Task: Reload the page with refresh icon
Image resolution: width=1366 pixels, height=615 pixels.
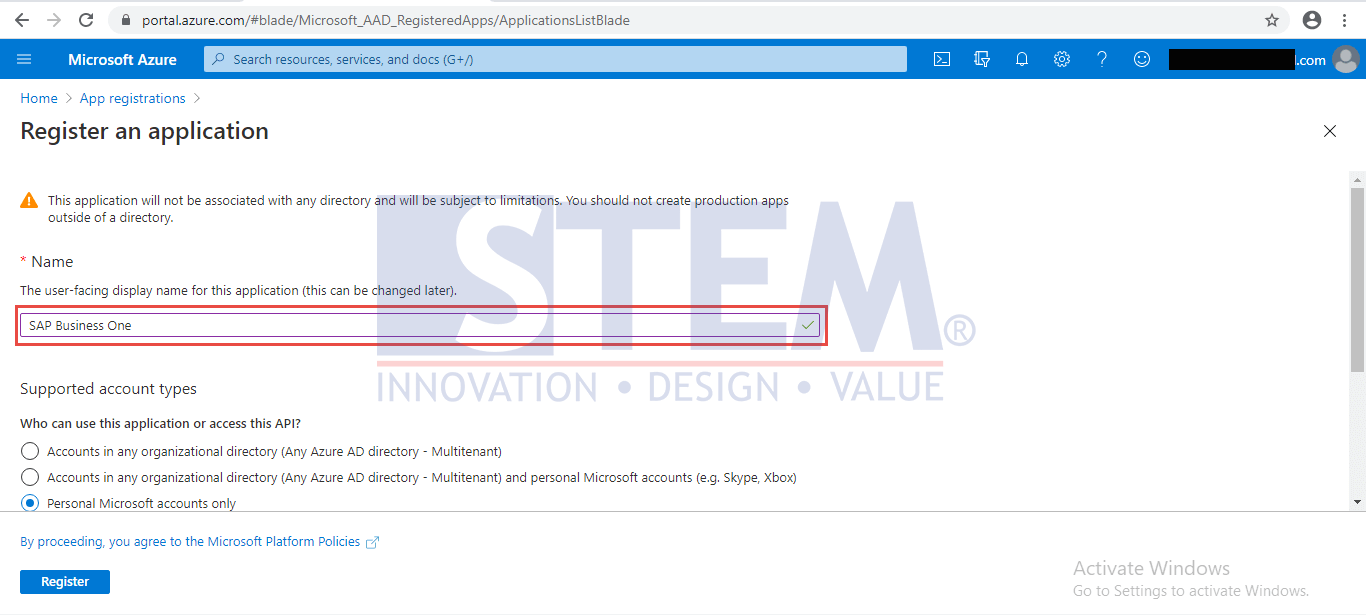Action: coord(86,20)
